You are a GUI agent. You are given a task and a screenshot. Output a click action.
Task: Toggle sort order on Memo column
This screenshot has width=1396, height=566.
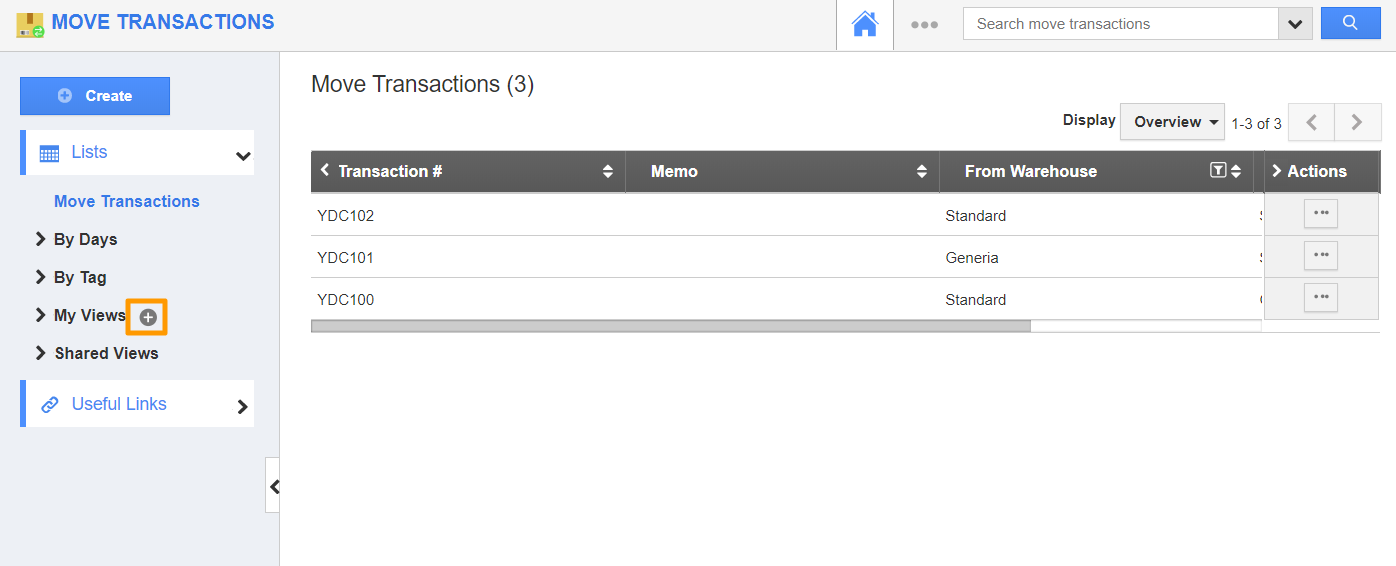tap(921, 172)
